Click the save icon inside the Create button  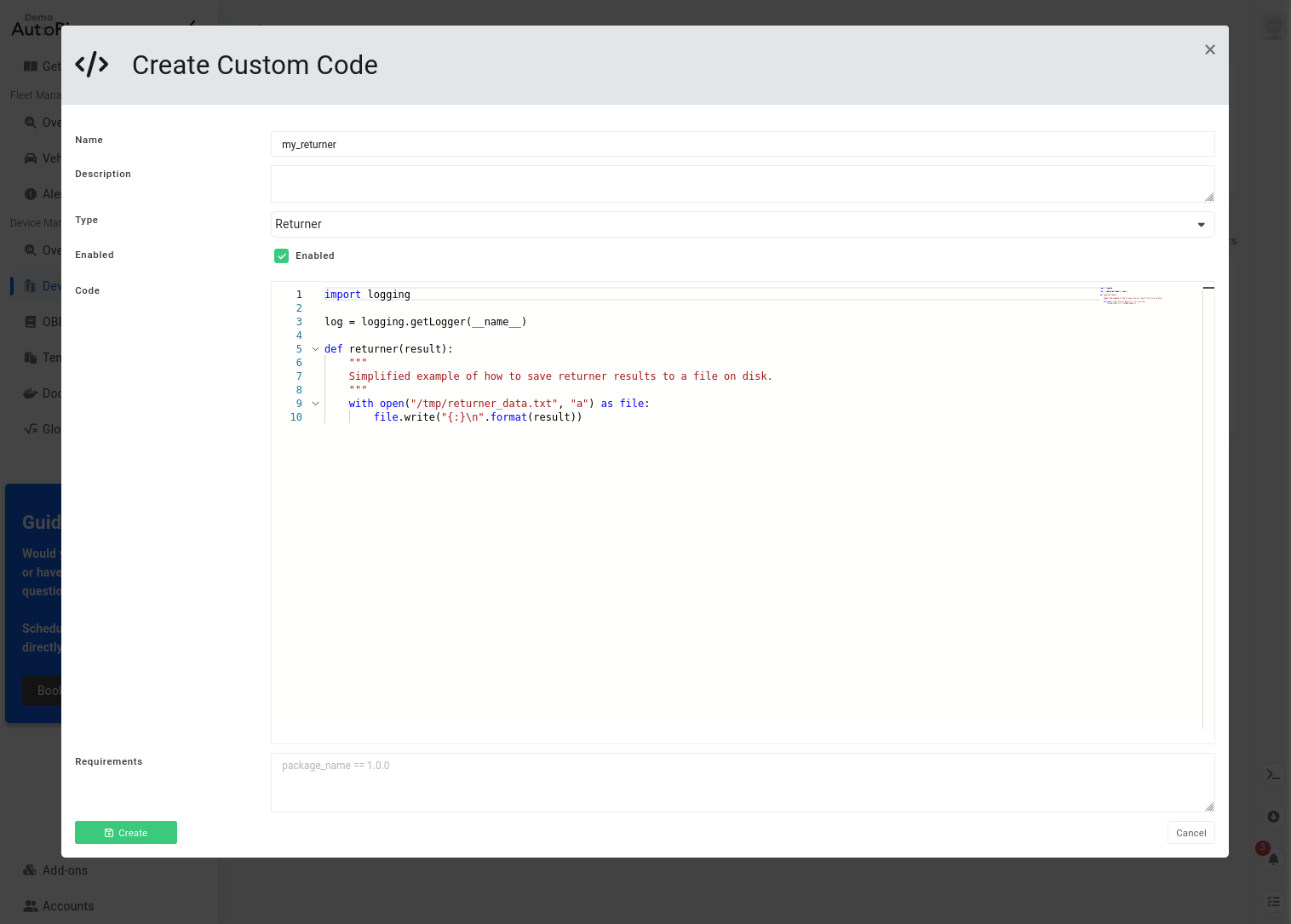[109, 833]
